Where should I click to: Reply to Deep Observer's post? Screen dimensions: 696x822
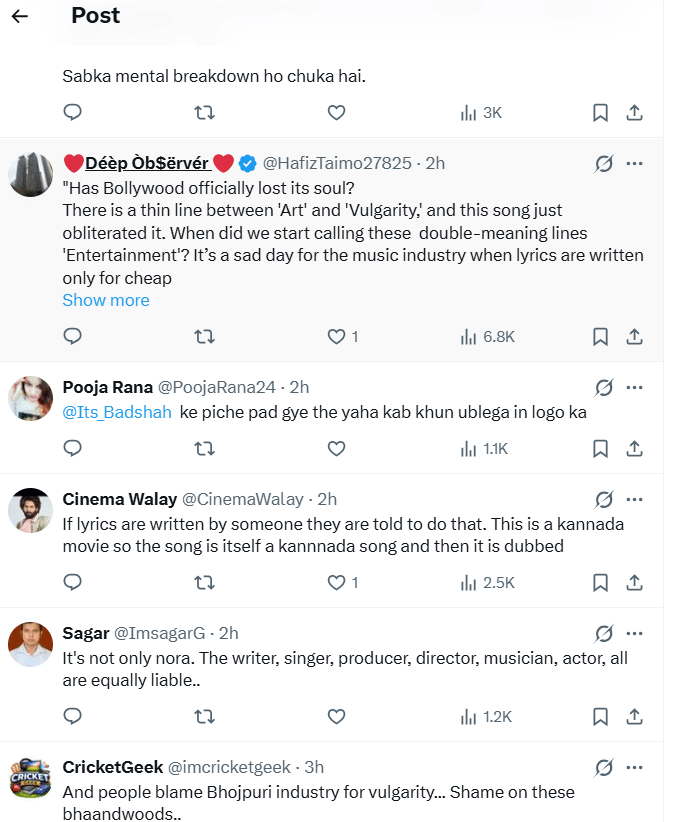point(72,337)
